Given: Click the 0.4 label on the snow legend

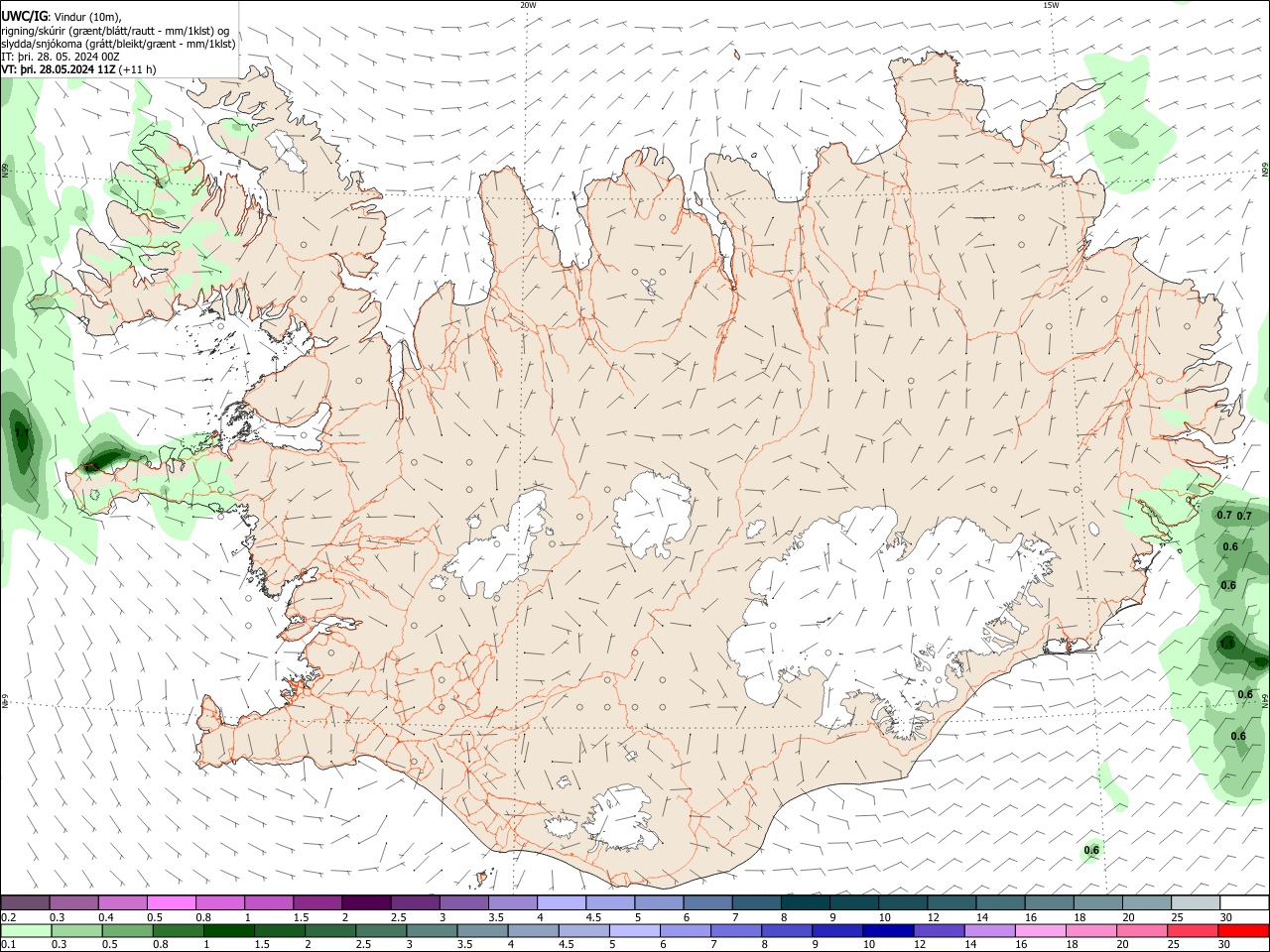Looking at the screenshot, I should [105, 917].
